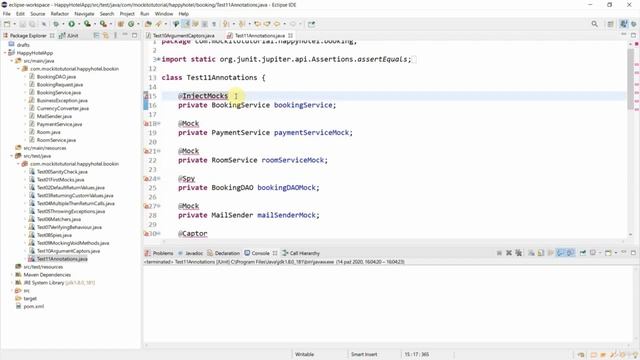Image resolution: width=640 pixels, height=360 pixels.
Task: Click Collapse All icon in Package Explorer
Action: [x=97, y=36]
